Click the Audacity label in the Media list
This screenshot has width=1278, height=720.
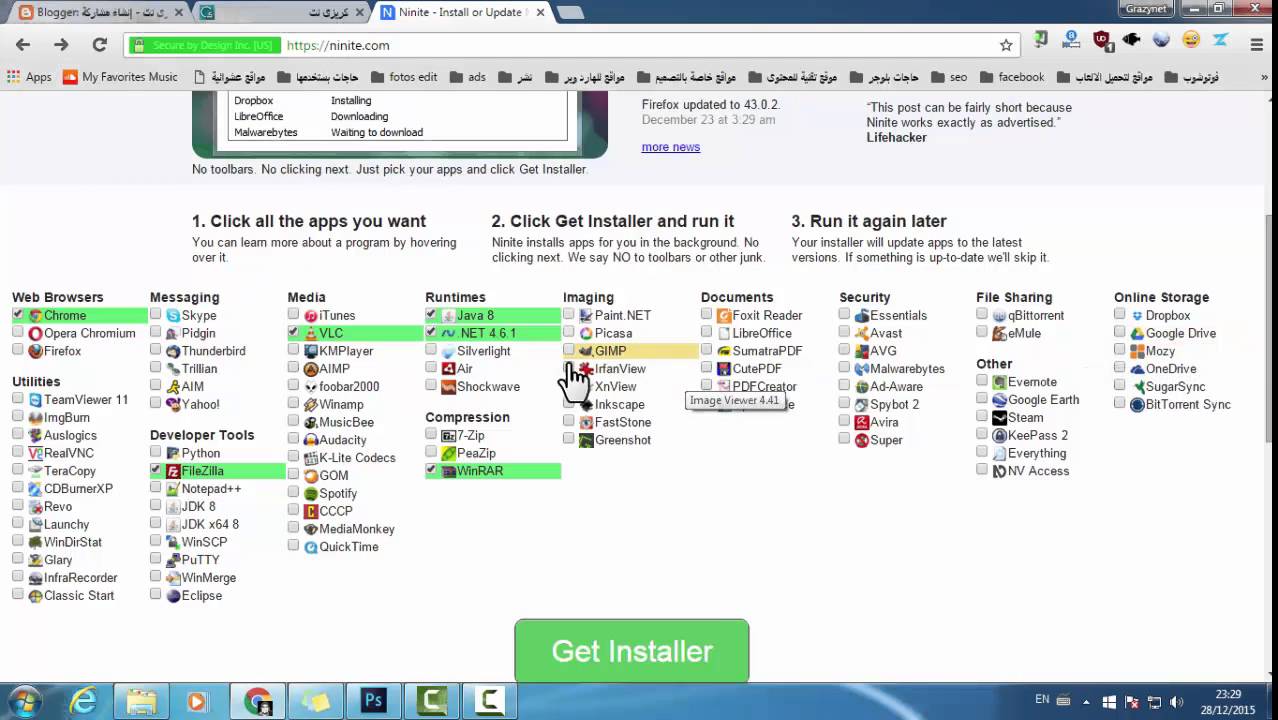[x=343, y=440]
